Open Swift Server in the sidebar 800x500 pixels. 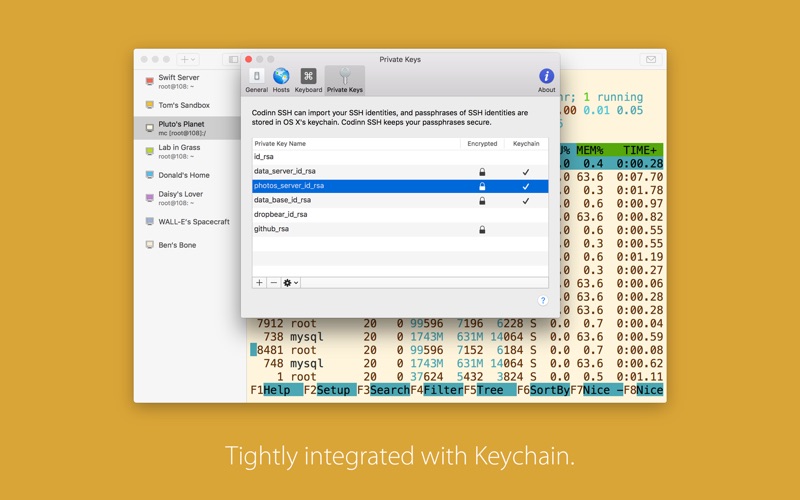pos(187,82)
